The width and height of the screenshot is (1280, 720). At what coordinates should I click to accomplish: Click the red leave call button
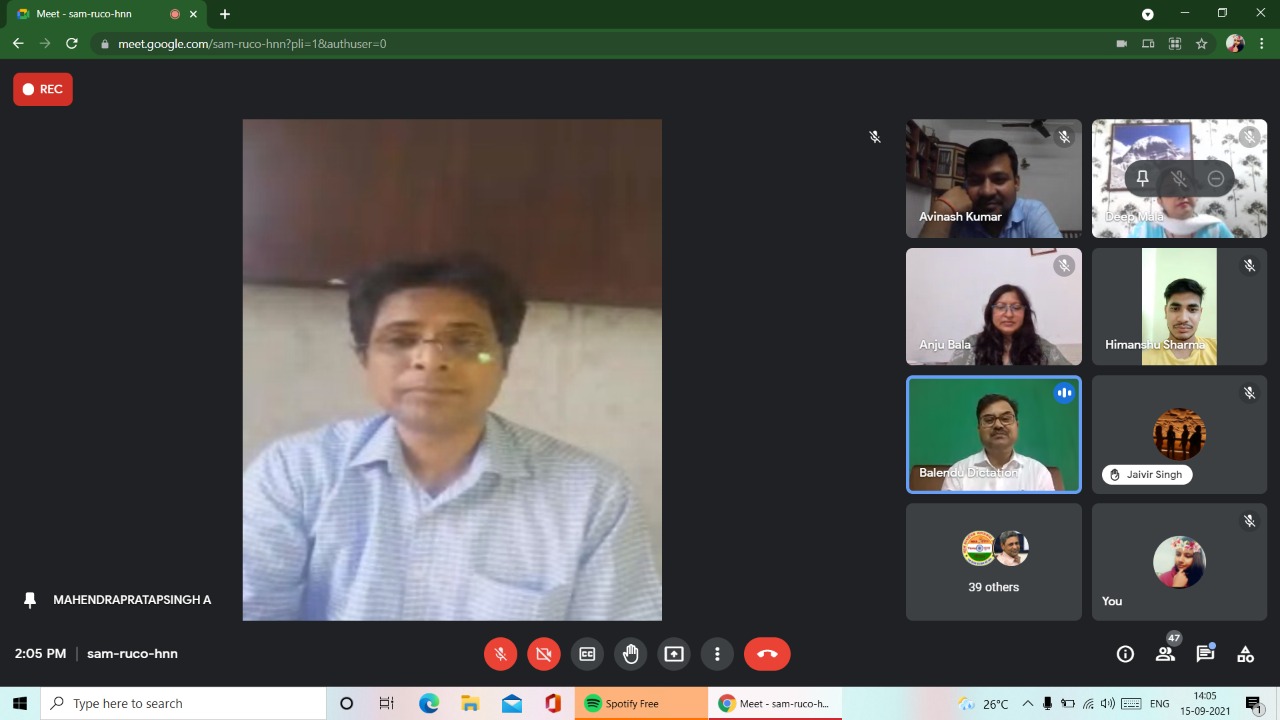pyautogui.click(x=767, y=654)
